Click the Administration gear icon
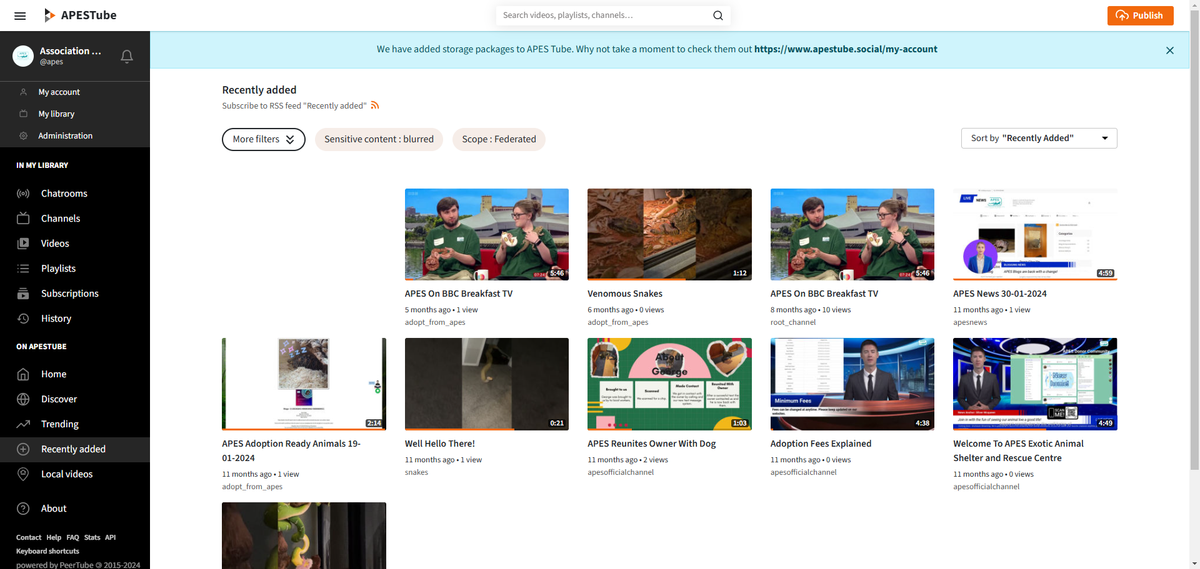 (23, 136)
